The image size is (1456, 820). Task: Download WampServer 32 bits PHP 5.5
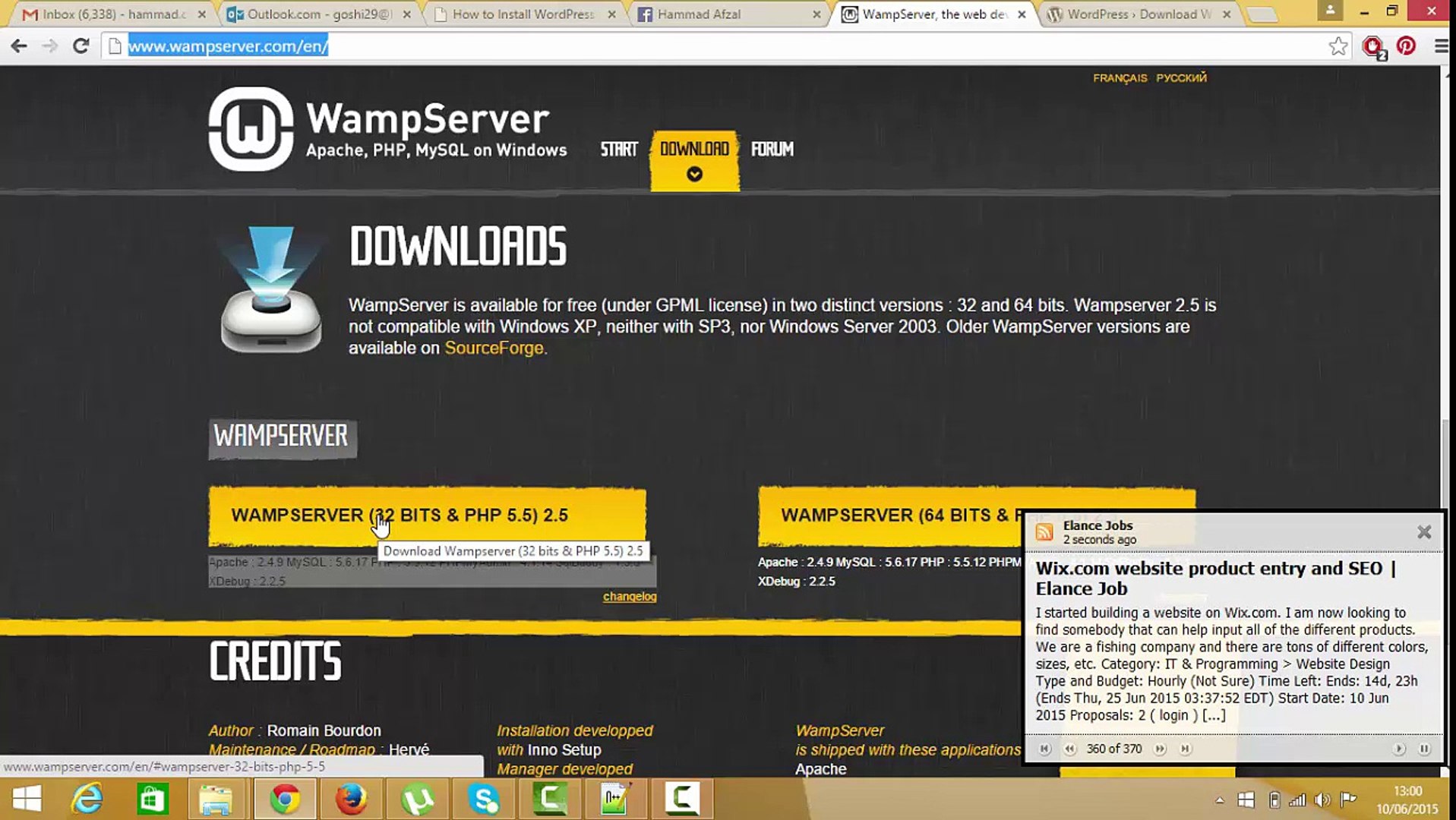(x=428, y=516)
